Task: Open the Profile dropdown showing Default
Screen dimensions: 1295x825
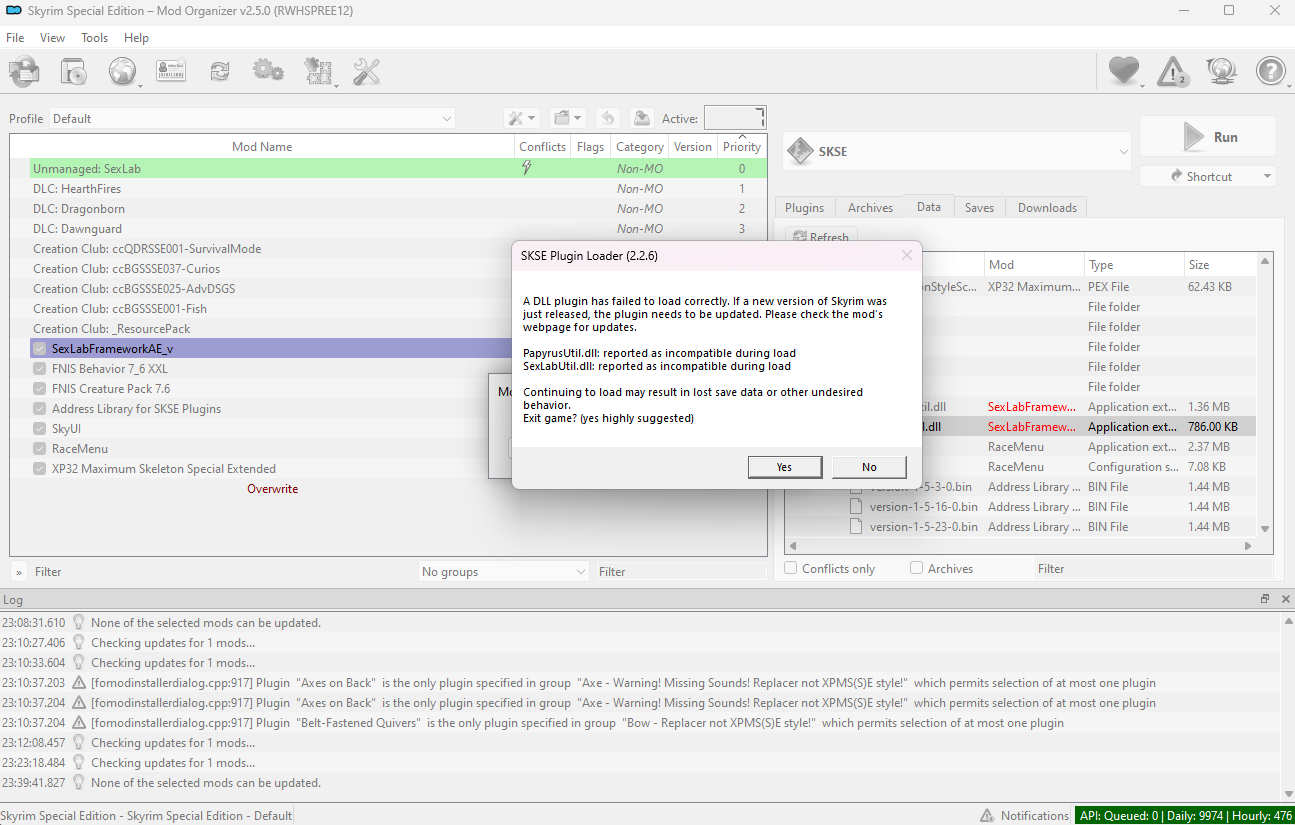Action: click(x=252, y=118)
